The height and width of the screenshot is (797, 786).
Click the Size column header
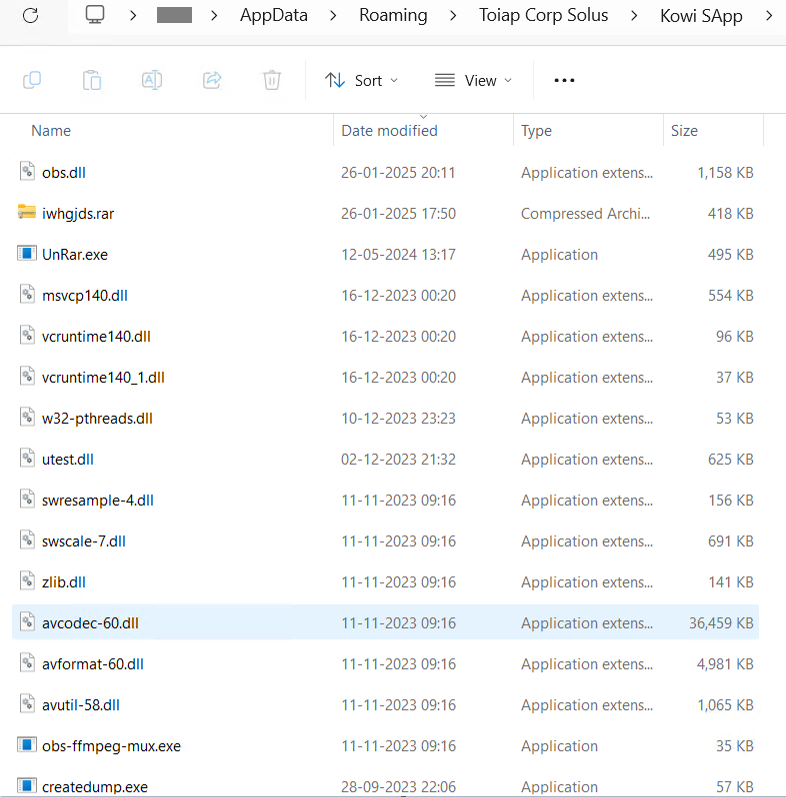684,131
